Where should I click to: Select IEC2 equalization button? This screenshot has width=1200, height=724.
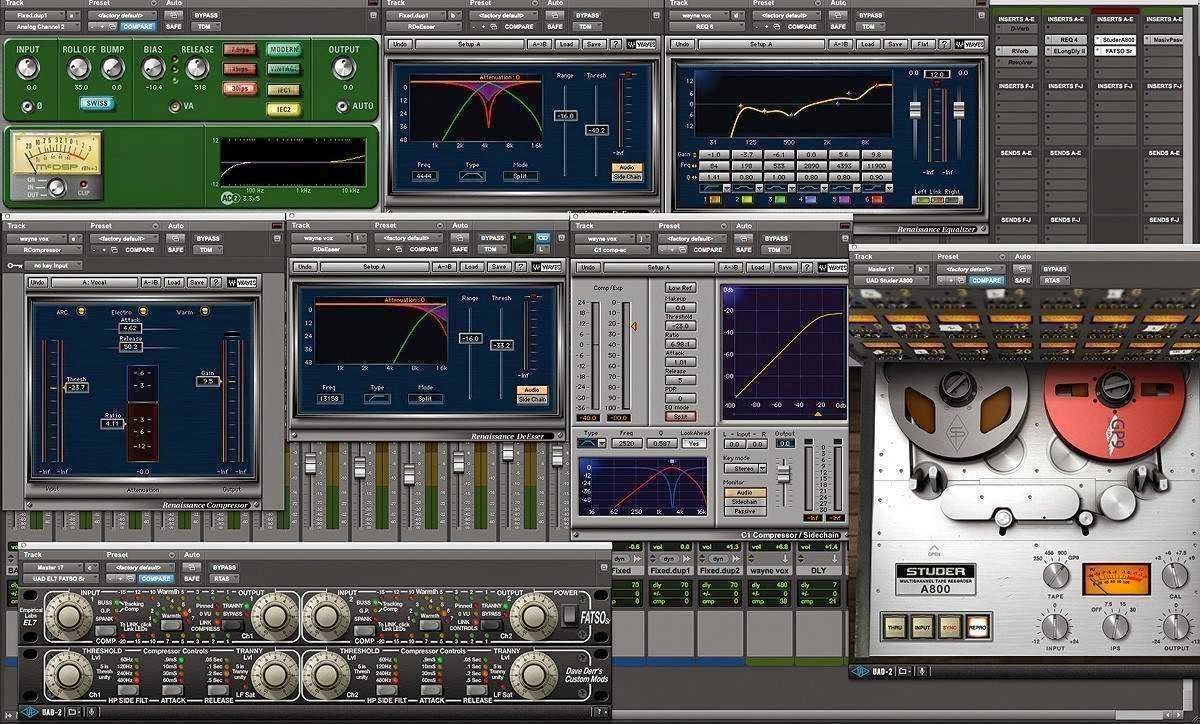coord(283,108)
